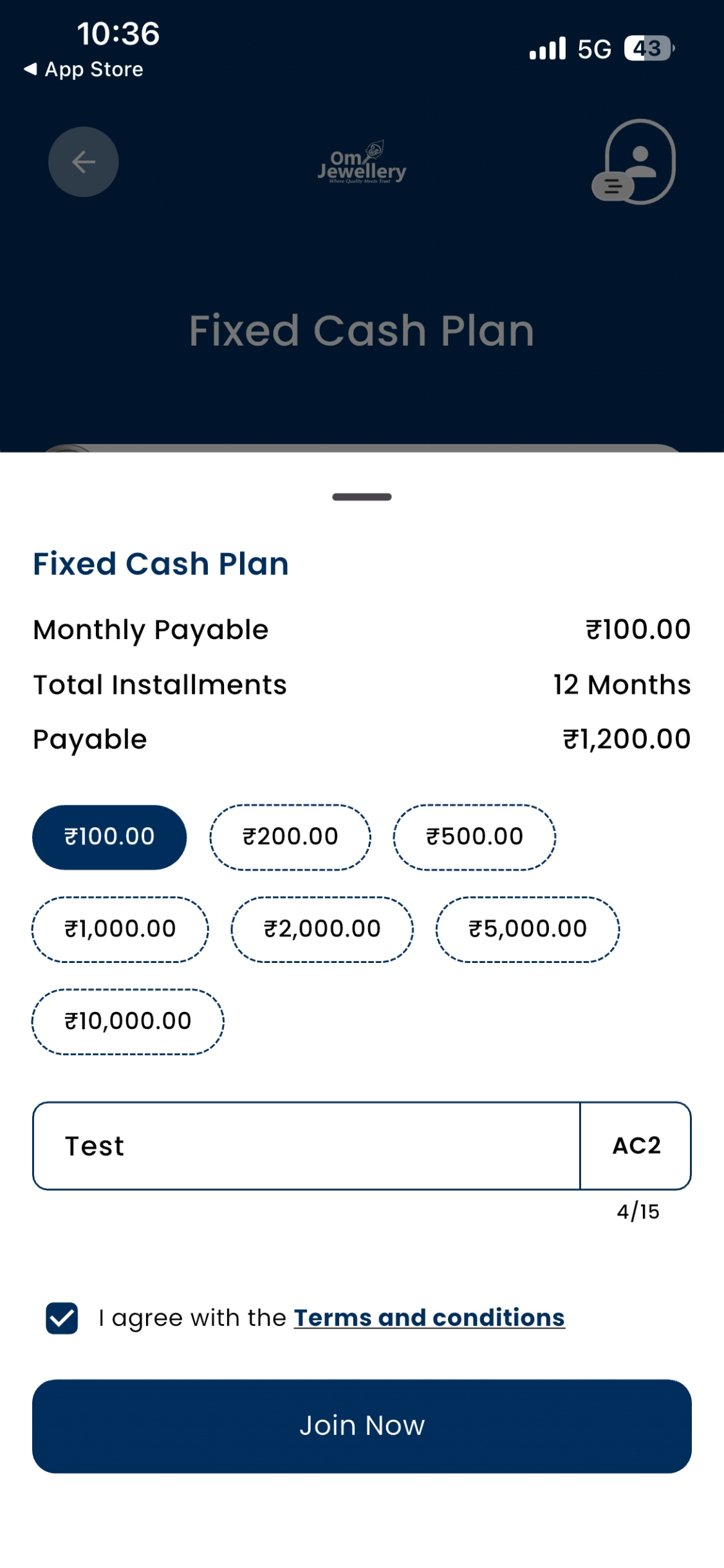Screen dimensions: 724x1568
Task: Choose the ₹500.00 amount option
Action: [x=475, y=837]
